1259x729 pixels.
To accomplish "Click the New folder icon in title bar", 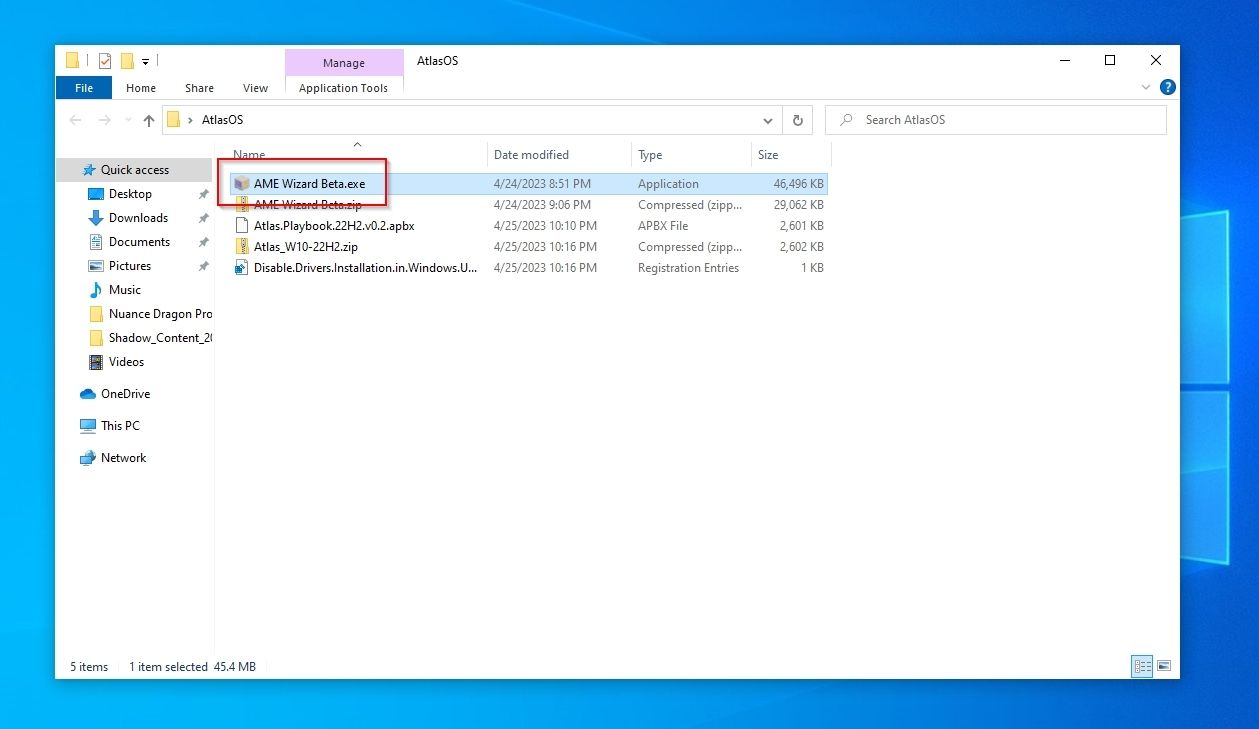I will click(x=127, y=61).
